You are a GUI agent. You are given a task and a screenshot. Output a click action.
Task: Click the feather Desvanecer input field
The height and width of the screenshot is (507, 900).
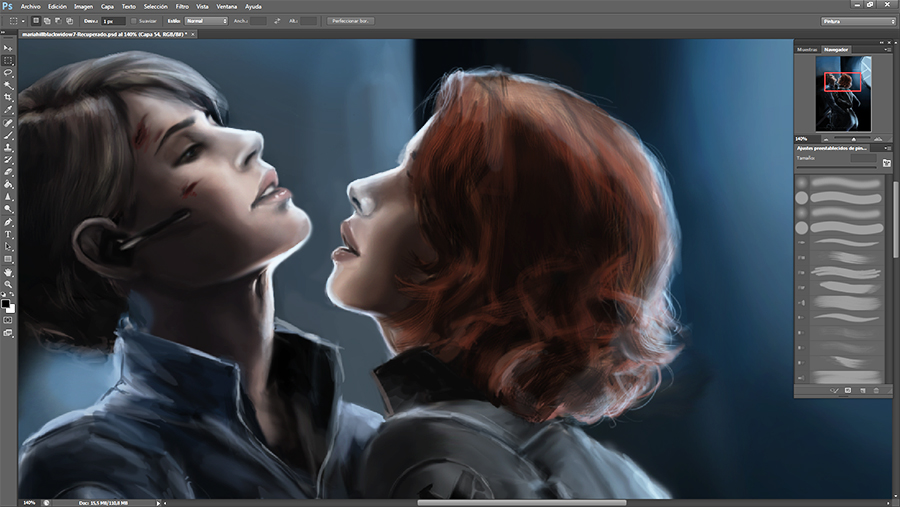point(113,21)
